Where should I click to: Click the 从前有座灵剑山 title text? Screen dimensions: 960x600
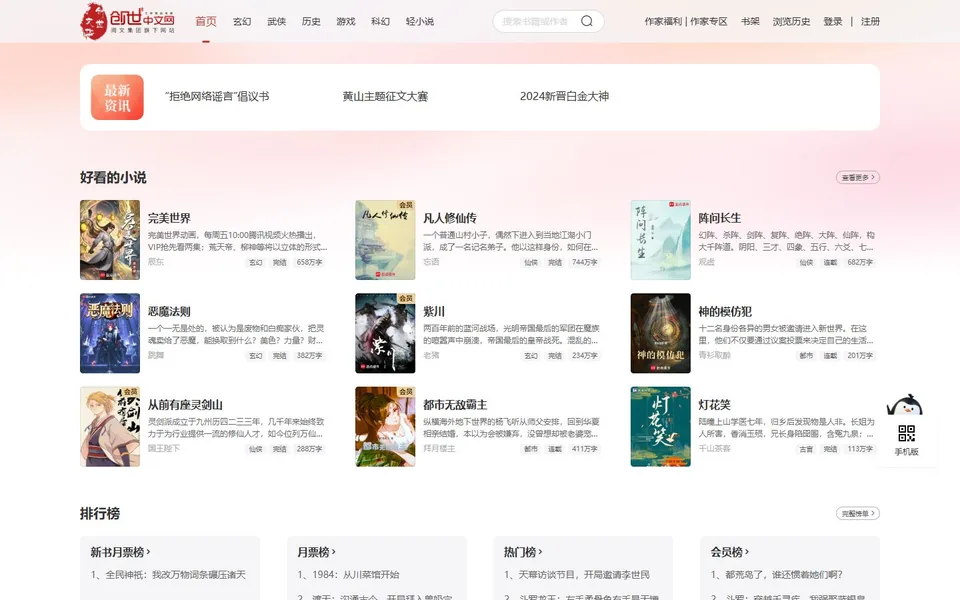click(x=186, y=405)
